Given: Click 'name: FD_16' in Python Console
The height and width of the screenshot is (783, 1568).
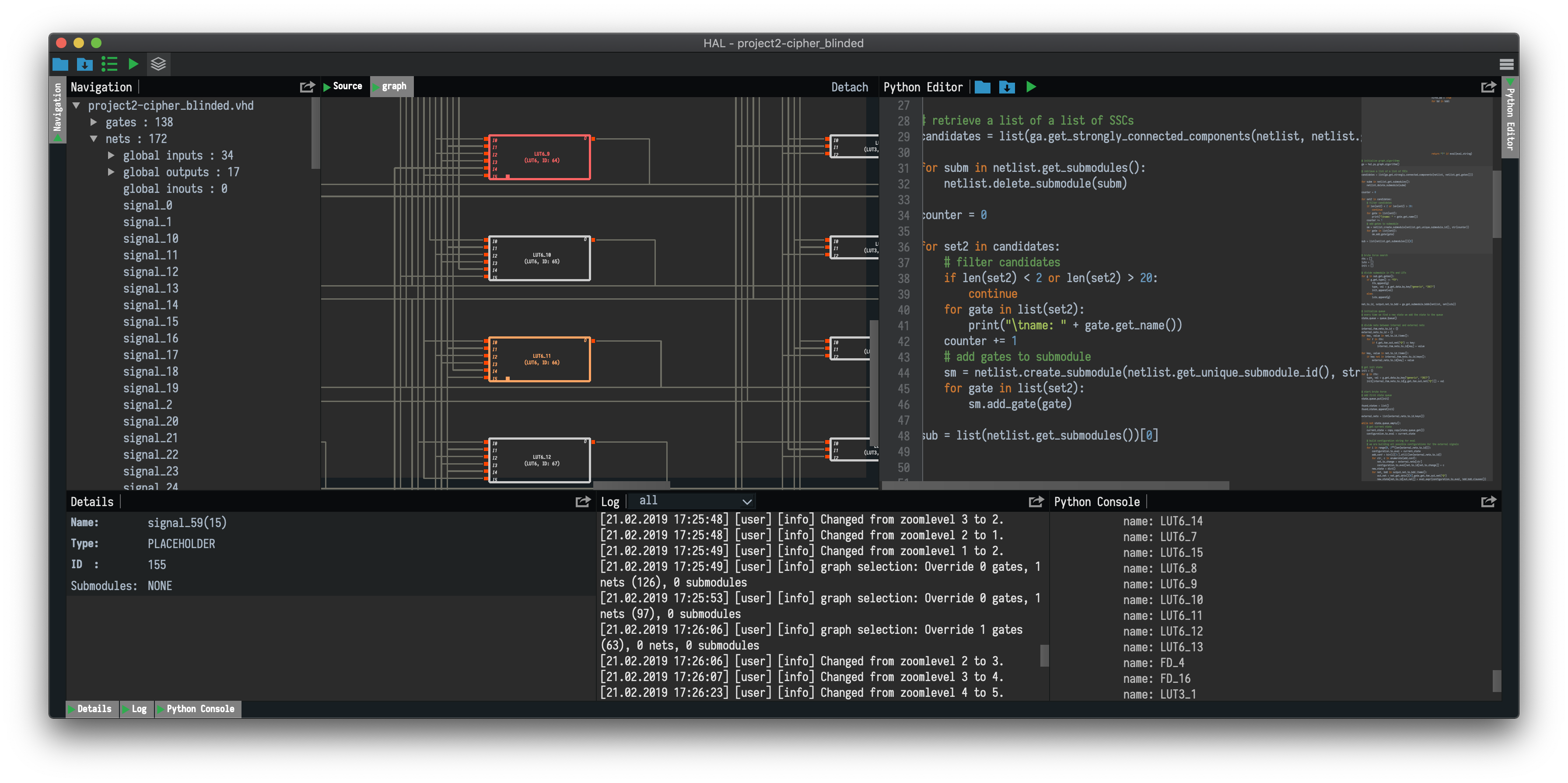Looking at the screenshot, I should point(1156,679).
